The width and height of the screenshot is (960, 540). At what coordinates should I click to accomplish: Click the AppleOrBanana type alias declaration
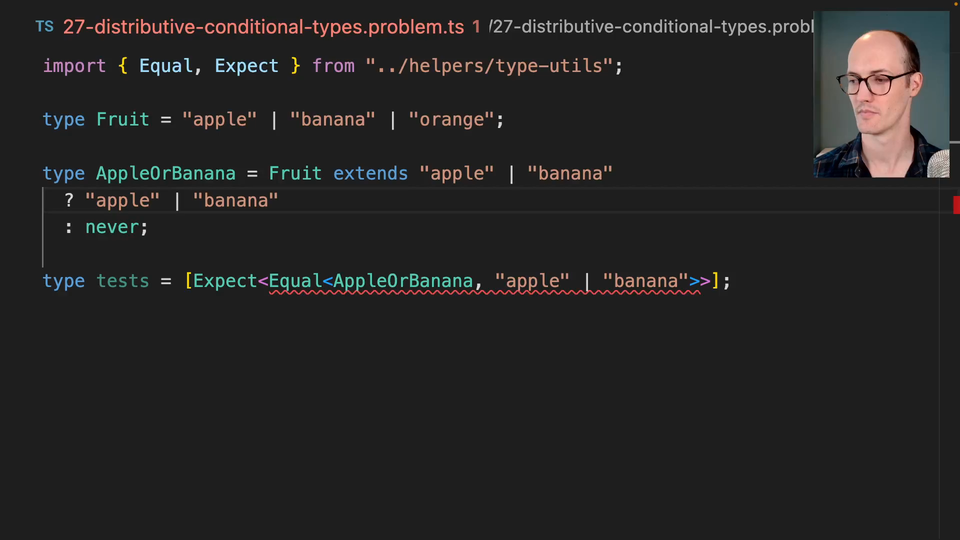[x=165, y=174]
